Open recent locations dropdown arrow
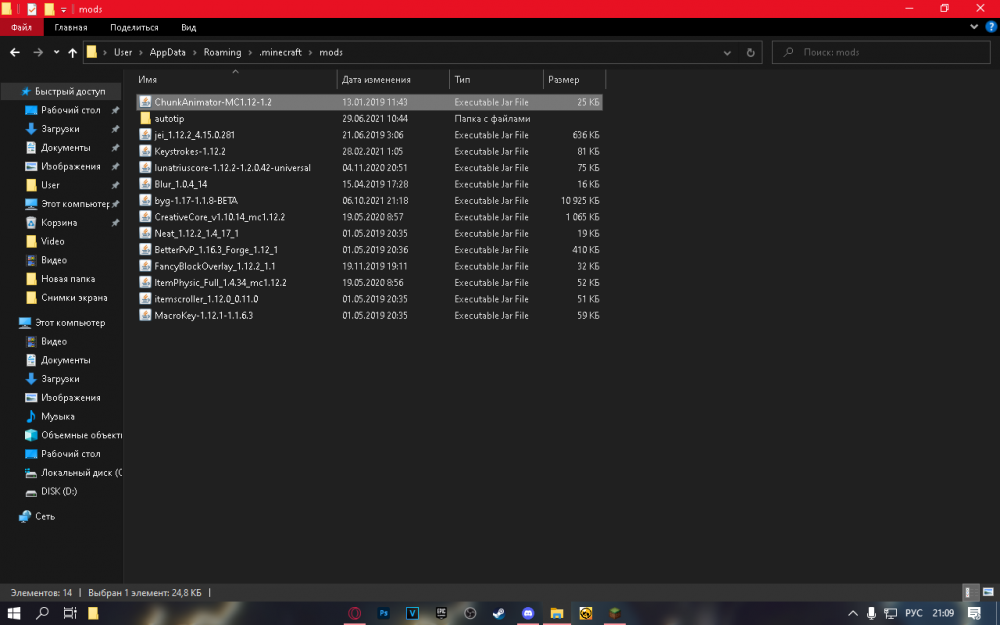 coord(56,52)
